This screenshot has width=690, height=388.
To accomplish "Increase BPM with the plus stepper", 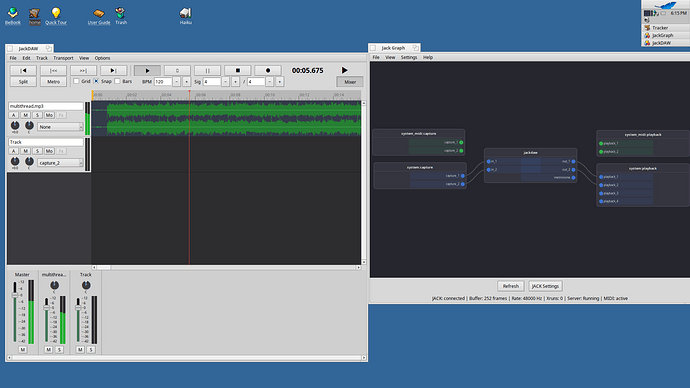I will (x=187, y=82).
